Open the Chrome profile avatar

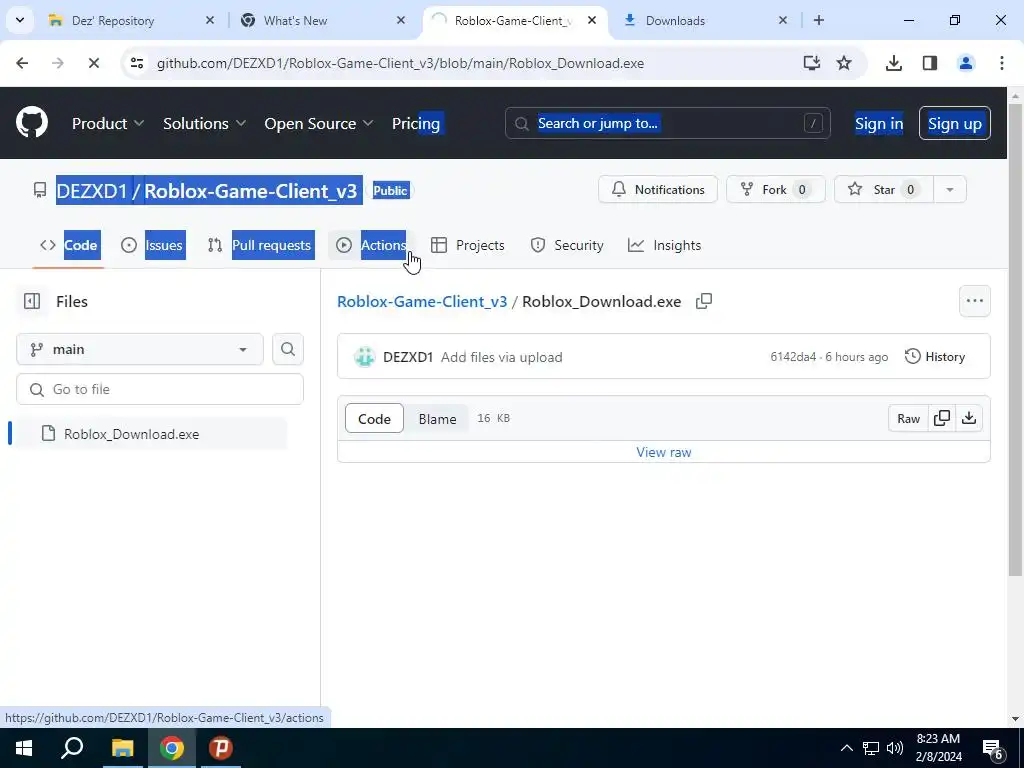coord(966,63)
